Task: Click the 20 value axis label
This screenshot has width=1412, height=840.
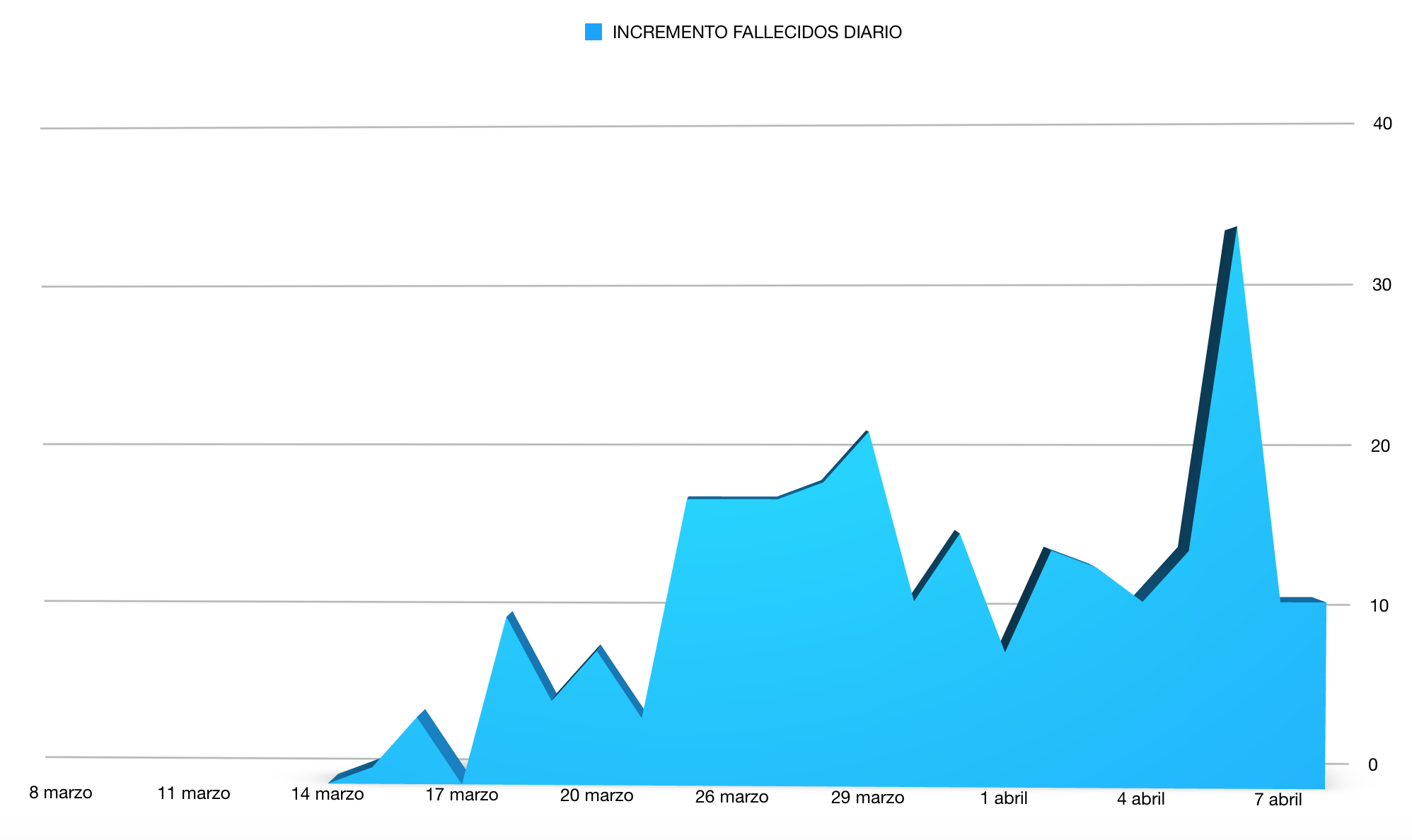Action: point(1380,446)
